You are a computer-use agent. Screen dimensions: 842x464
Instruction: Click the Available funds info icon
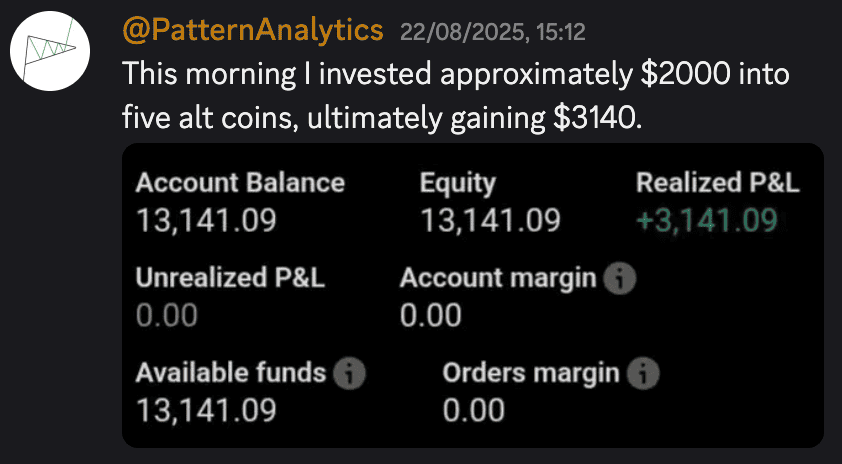point(350,374)
